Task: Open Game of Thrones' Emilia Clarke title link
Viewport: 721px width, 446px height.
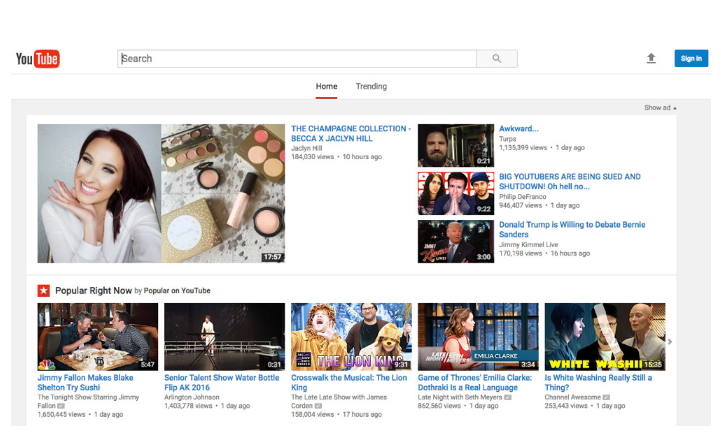Action: pyautogui.click(x=475, y=383)
